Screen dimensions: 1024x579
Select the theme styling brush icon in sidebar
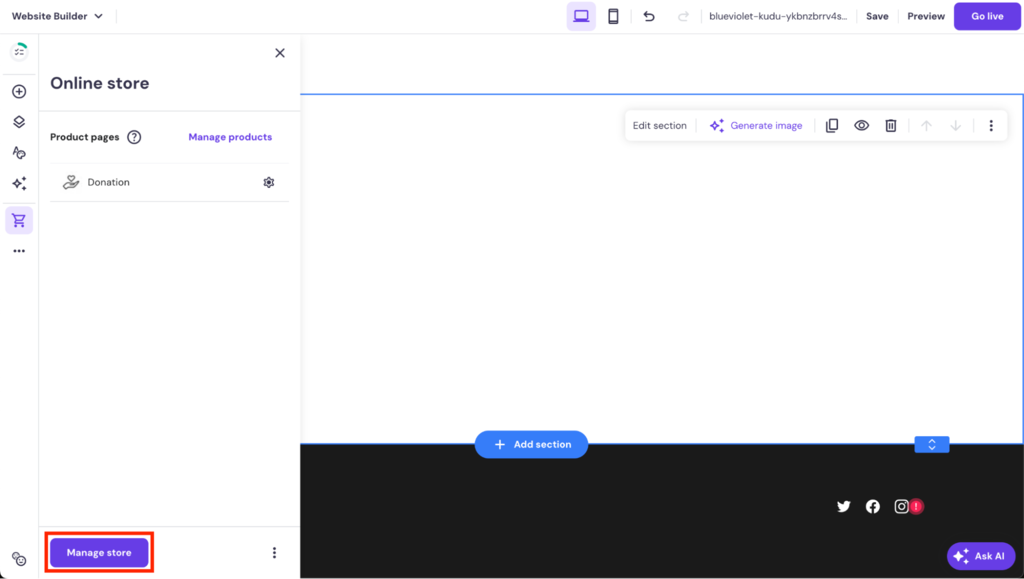(18, 152)
